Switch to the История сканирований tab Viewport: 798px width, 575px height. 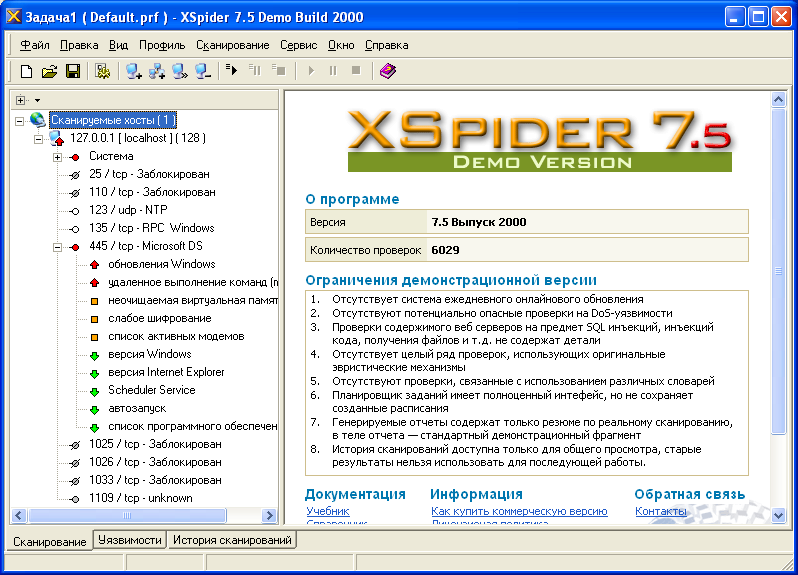[x=232, y=540]
